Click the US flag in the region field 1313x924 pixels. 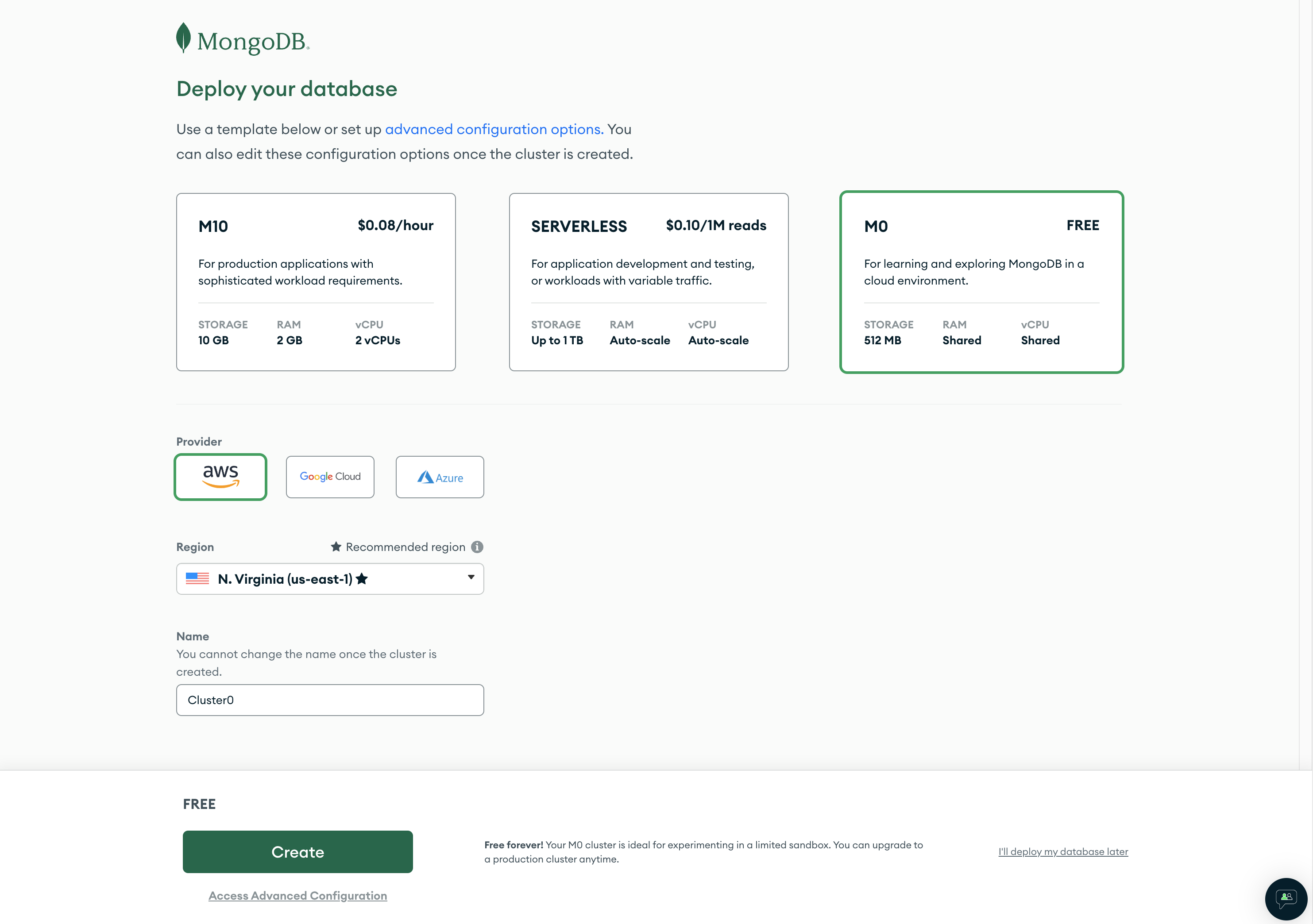tap(197, 579)
